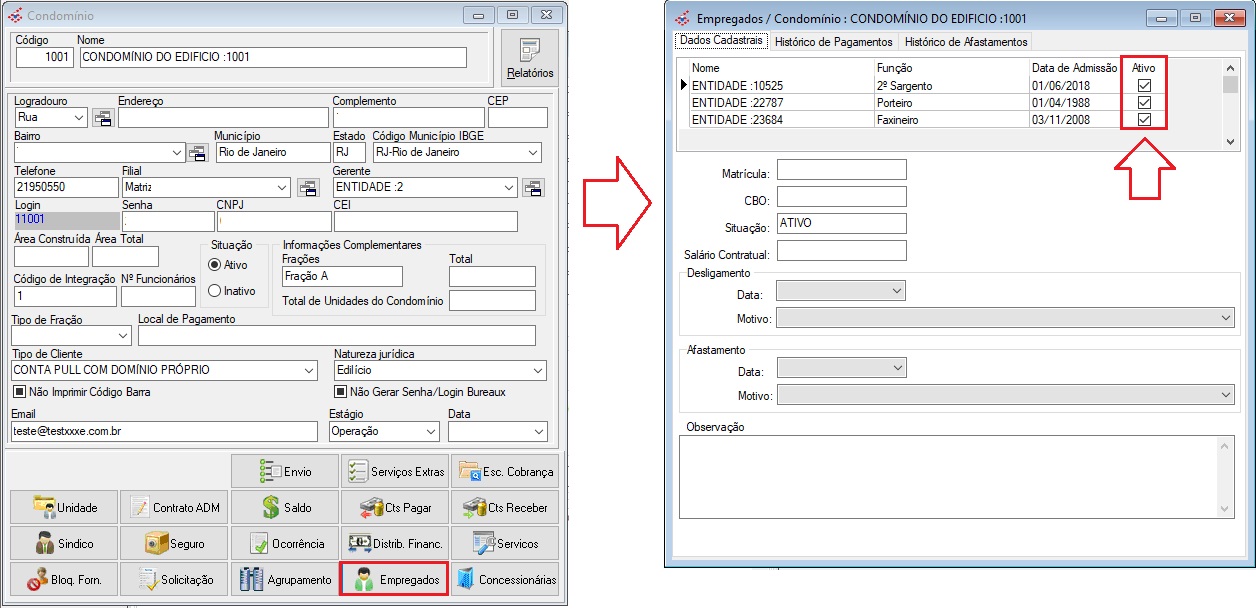This screenshot has width=1256, height=610.
Task: Click the Email input field
Action: [x=166, y=432]
